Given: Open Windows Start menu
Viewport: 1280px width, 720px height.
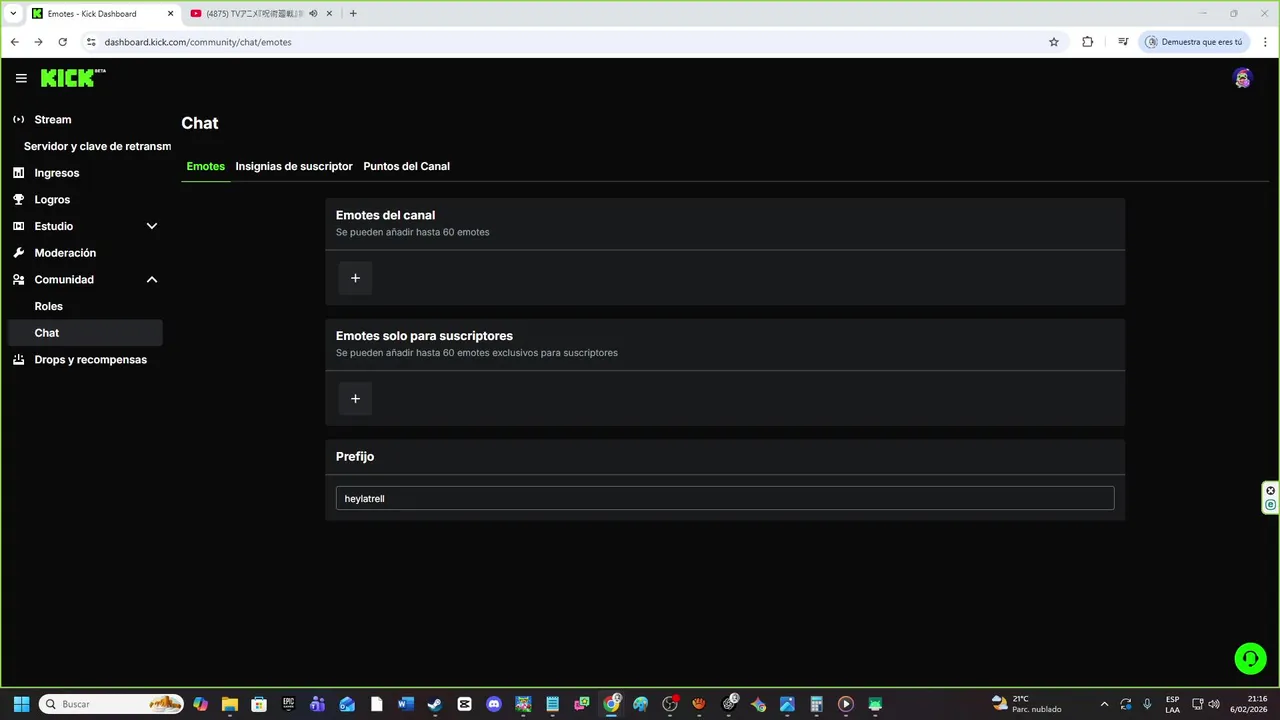Looking at the screenshot, I should click(x=21, y=704).
